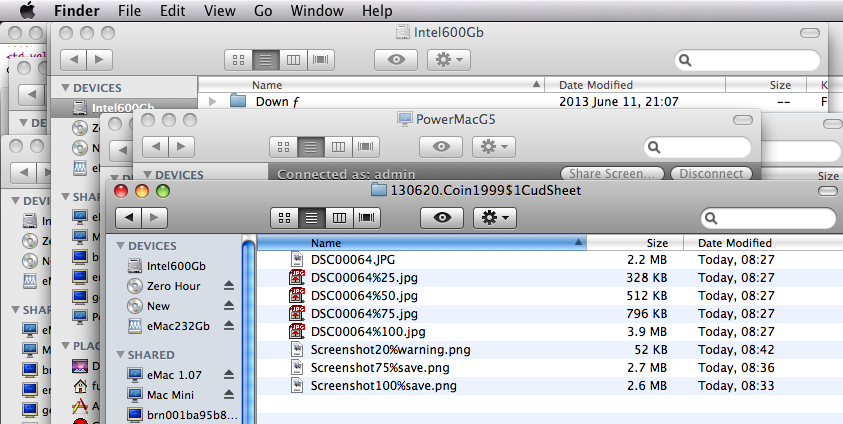Image resolution: width=843 pixels, height=424 pixels.
Task: Open the Action gear dropdown in front window
Action: pyautogui.click(x=495, y=218)
